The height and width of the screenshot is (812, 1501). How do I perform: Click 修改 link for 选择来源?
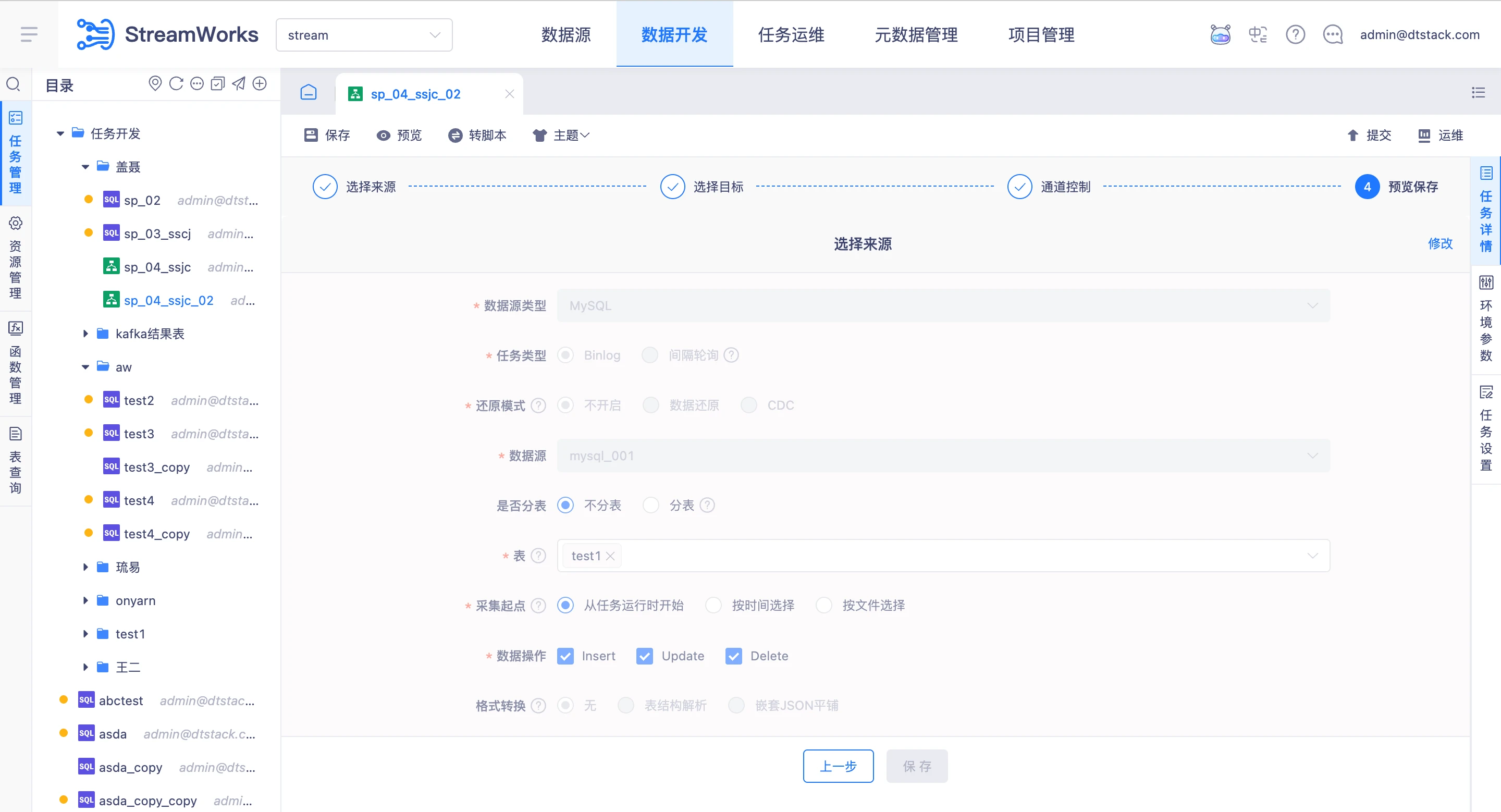click(x=1441, y=243)
